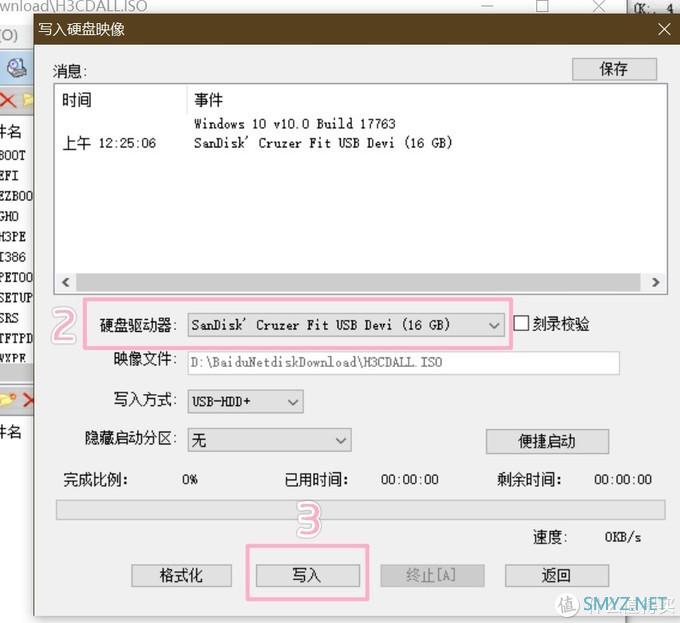Viewport: 680px width, 623px height.
Task: Open the 写入方式 USB-HDD+ dropdown
Action: [x=245, y=401]
